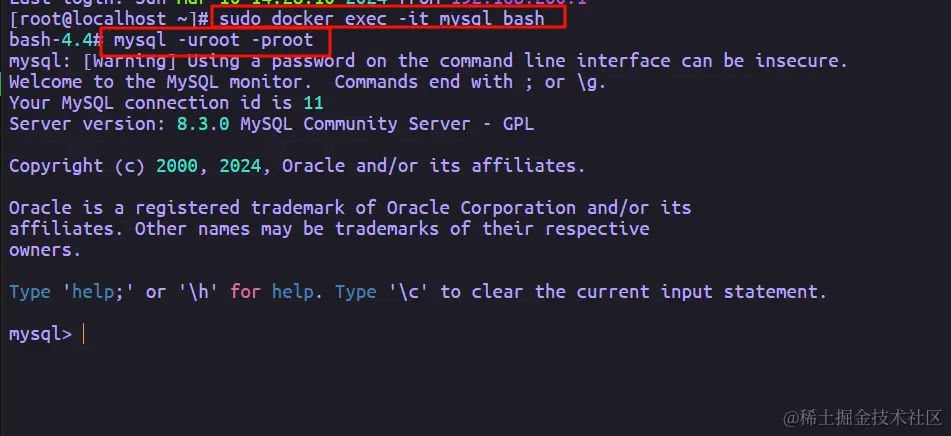Click 'MySQL Community Server - GPL' text
This screenshot has height=436, width=951.
(x=382, y=124)
